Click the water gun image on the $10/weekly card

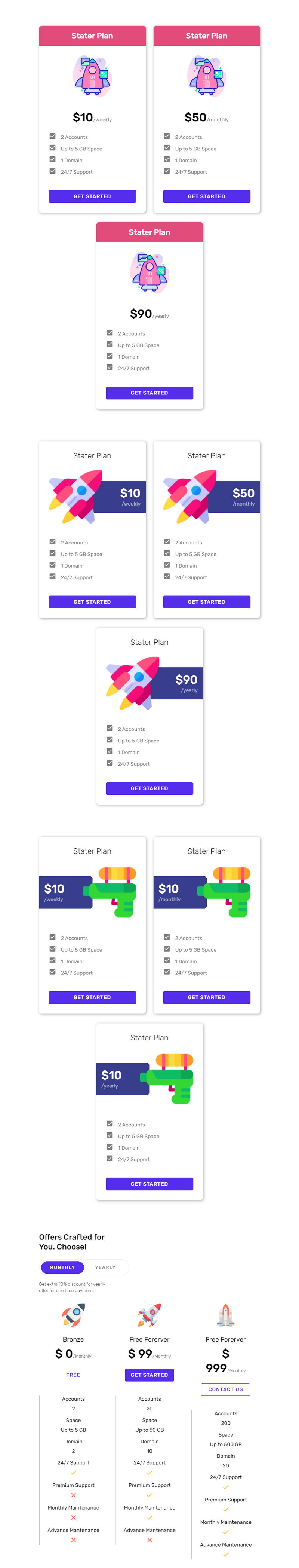[113, 892]
